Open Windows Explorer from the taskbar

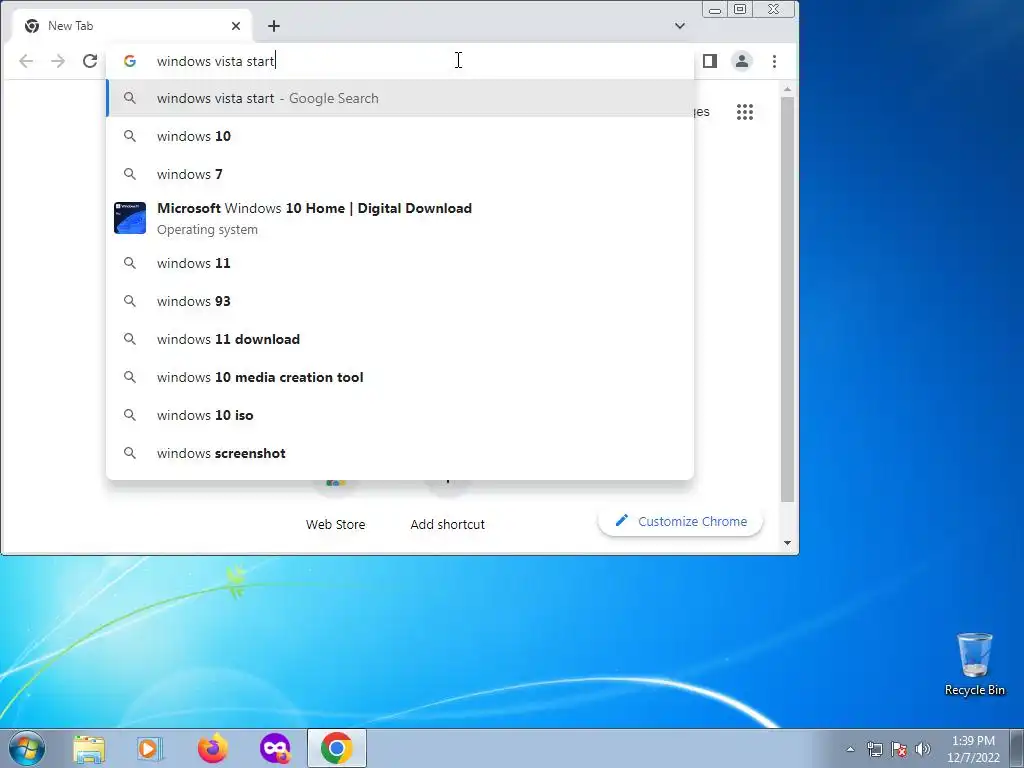[89, 749]
